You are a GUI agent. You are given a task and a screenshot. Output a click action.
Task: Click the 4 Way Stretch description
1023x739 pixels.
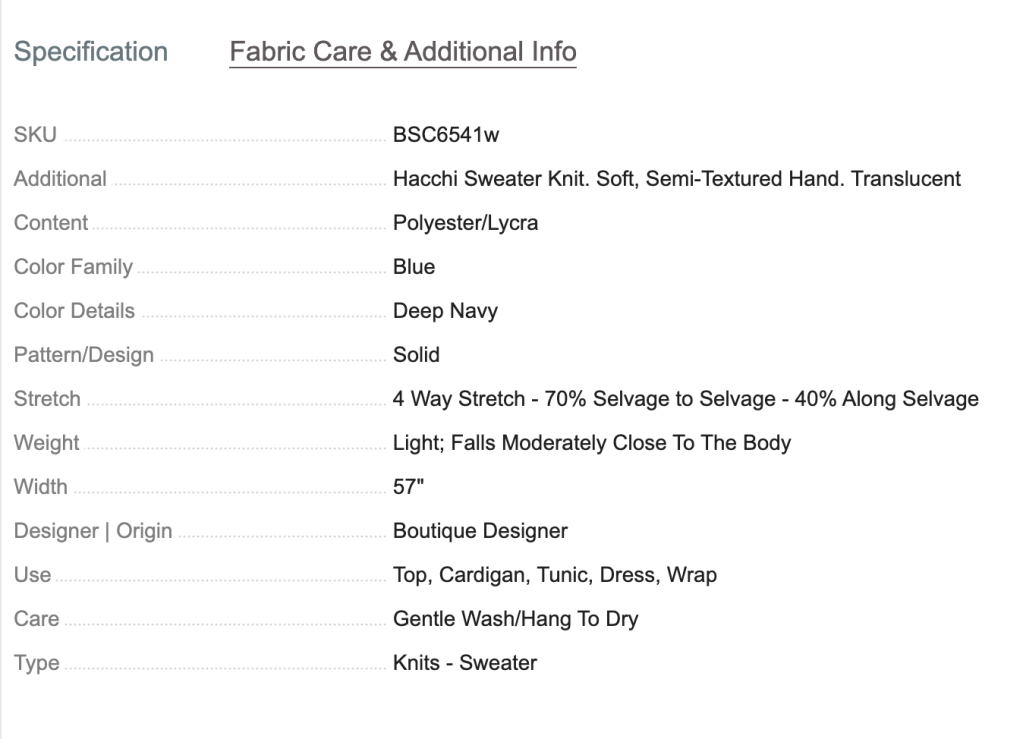685,399
